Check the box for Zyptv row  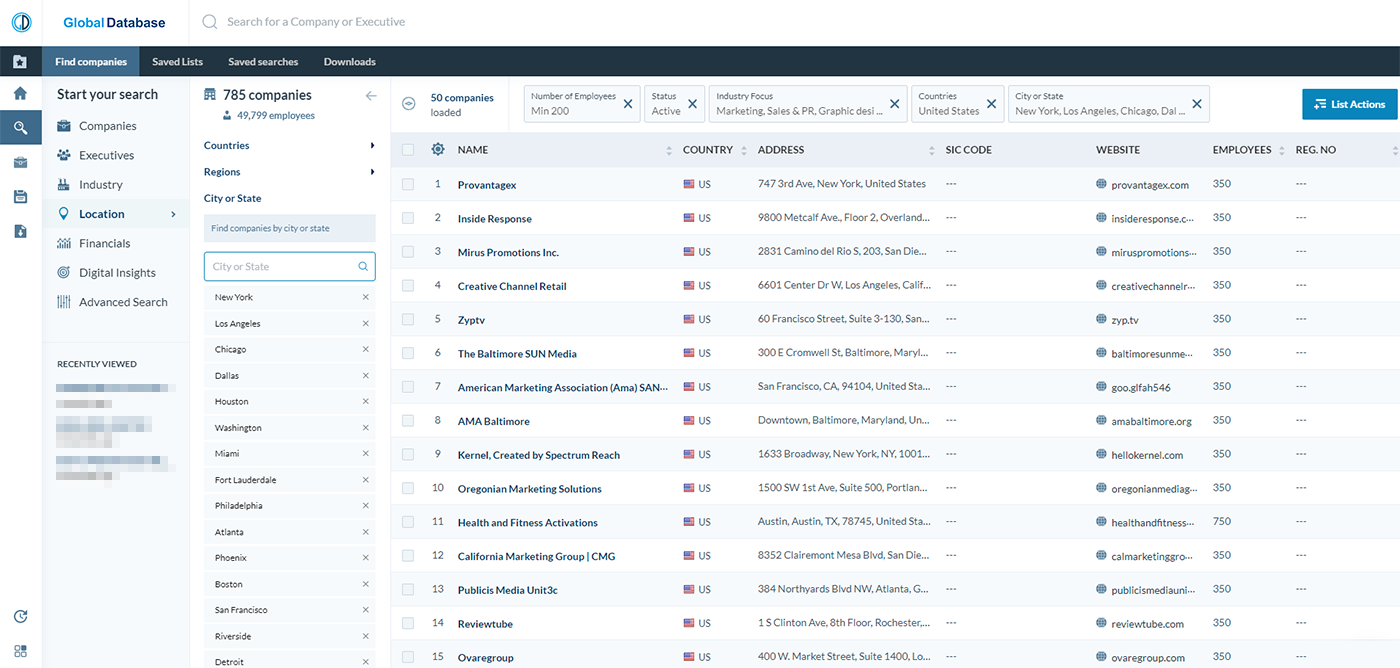[408, 319]
